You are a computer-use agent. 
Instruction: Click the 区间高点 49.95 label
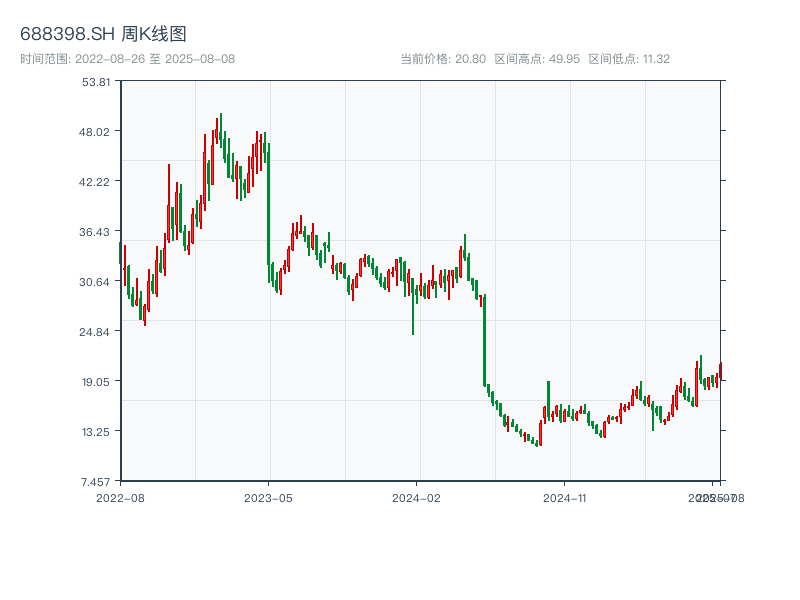[537, 59]
